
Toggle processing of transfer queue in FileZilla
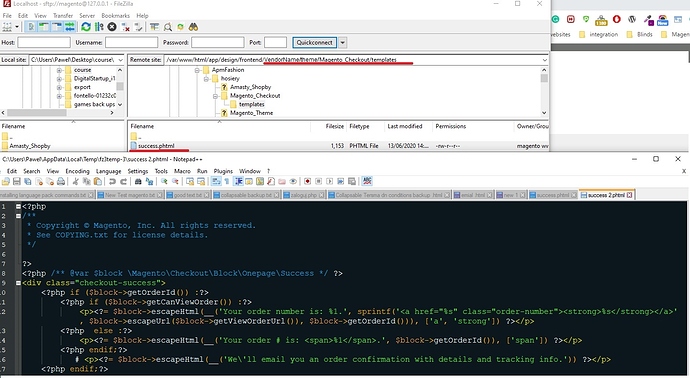point(99,27)
